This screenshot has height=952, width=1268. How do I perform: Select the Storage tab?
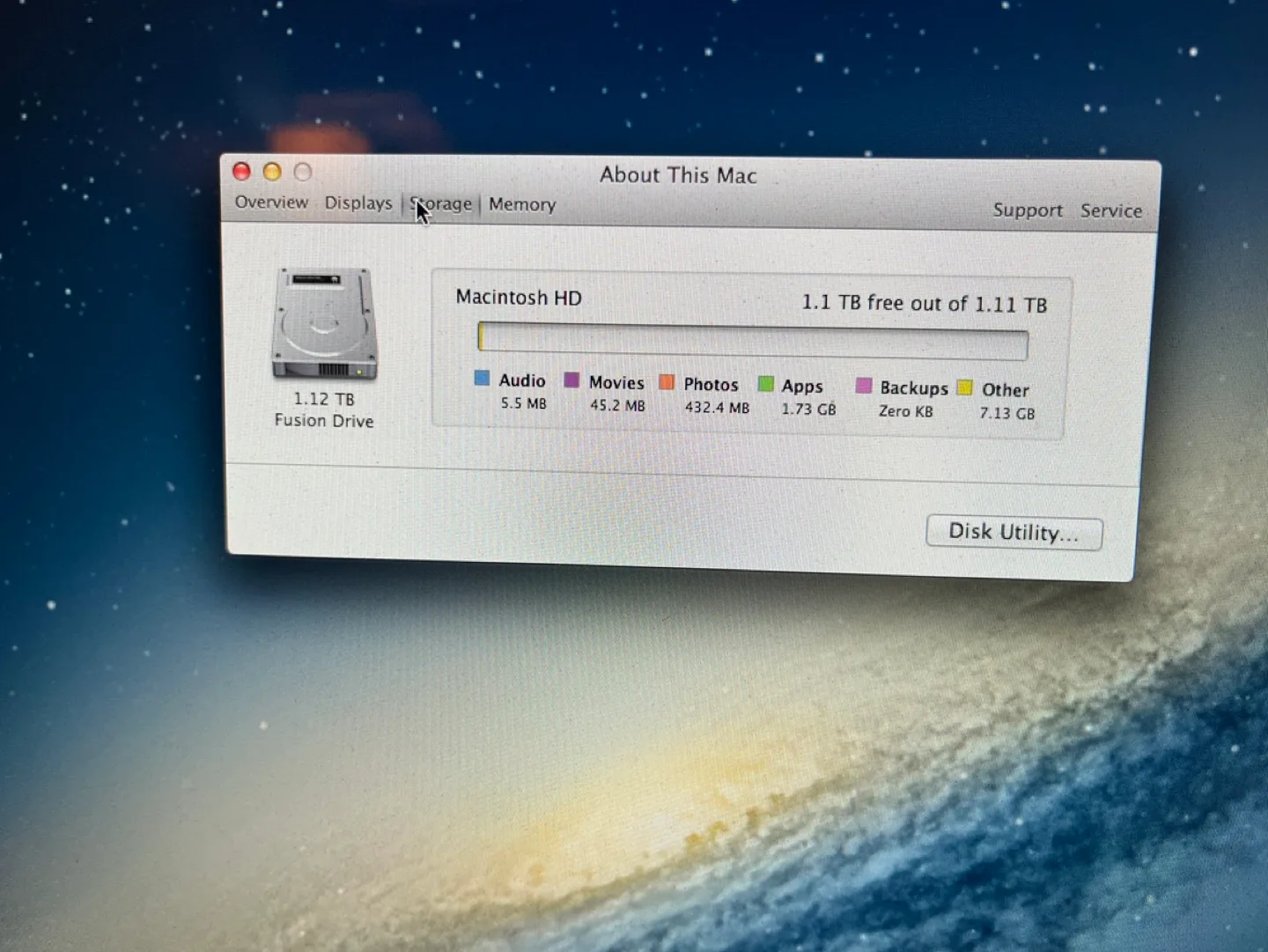click(x=439, y=203)
